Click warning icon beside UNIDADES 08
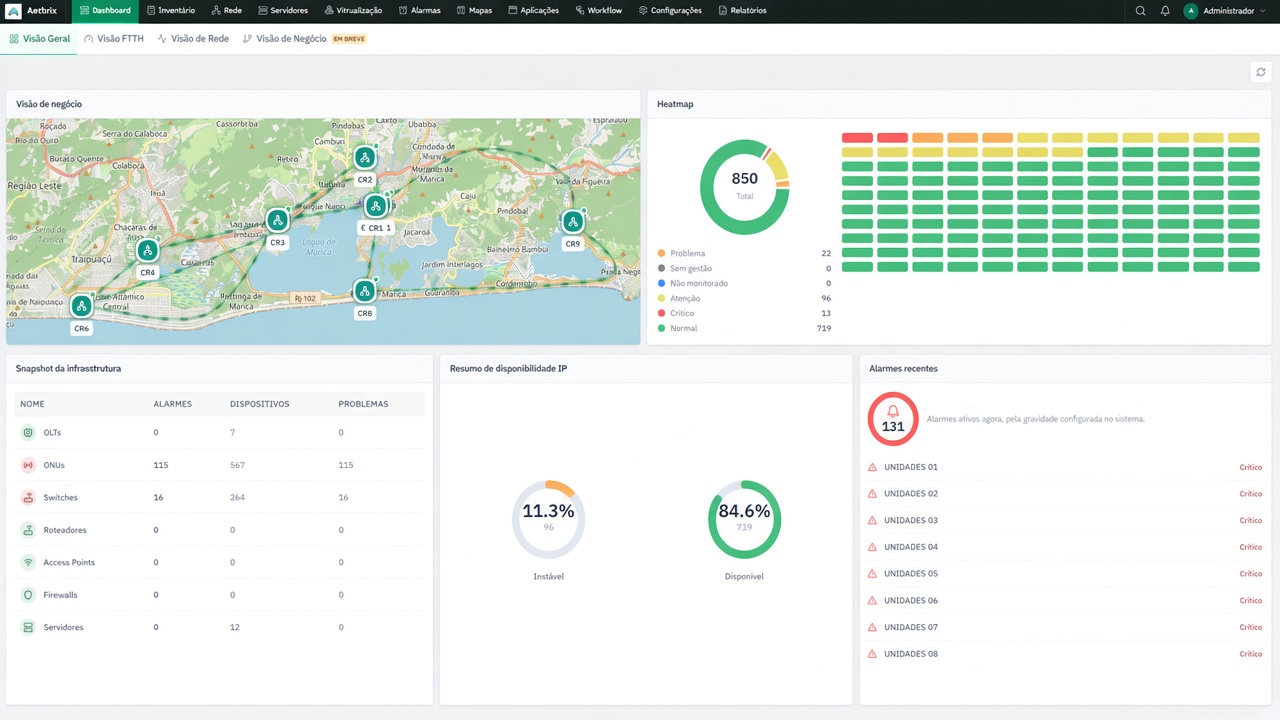1280x720 pixels. [872, 654]
